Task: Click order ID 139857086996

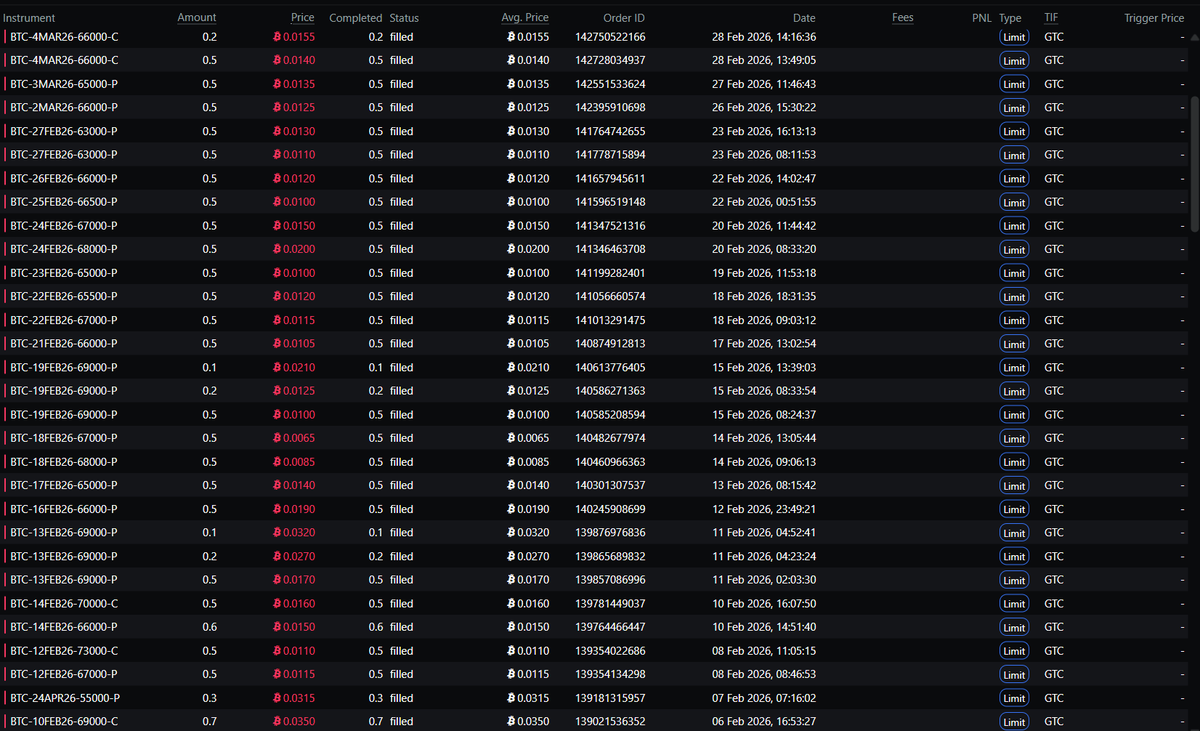Action: click(x=610, y=580)
